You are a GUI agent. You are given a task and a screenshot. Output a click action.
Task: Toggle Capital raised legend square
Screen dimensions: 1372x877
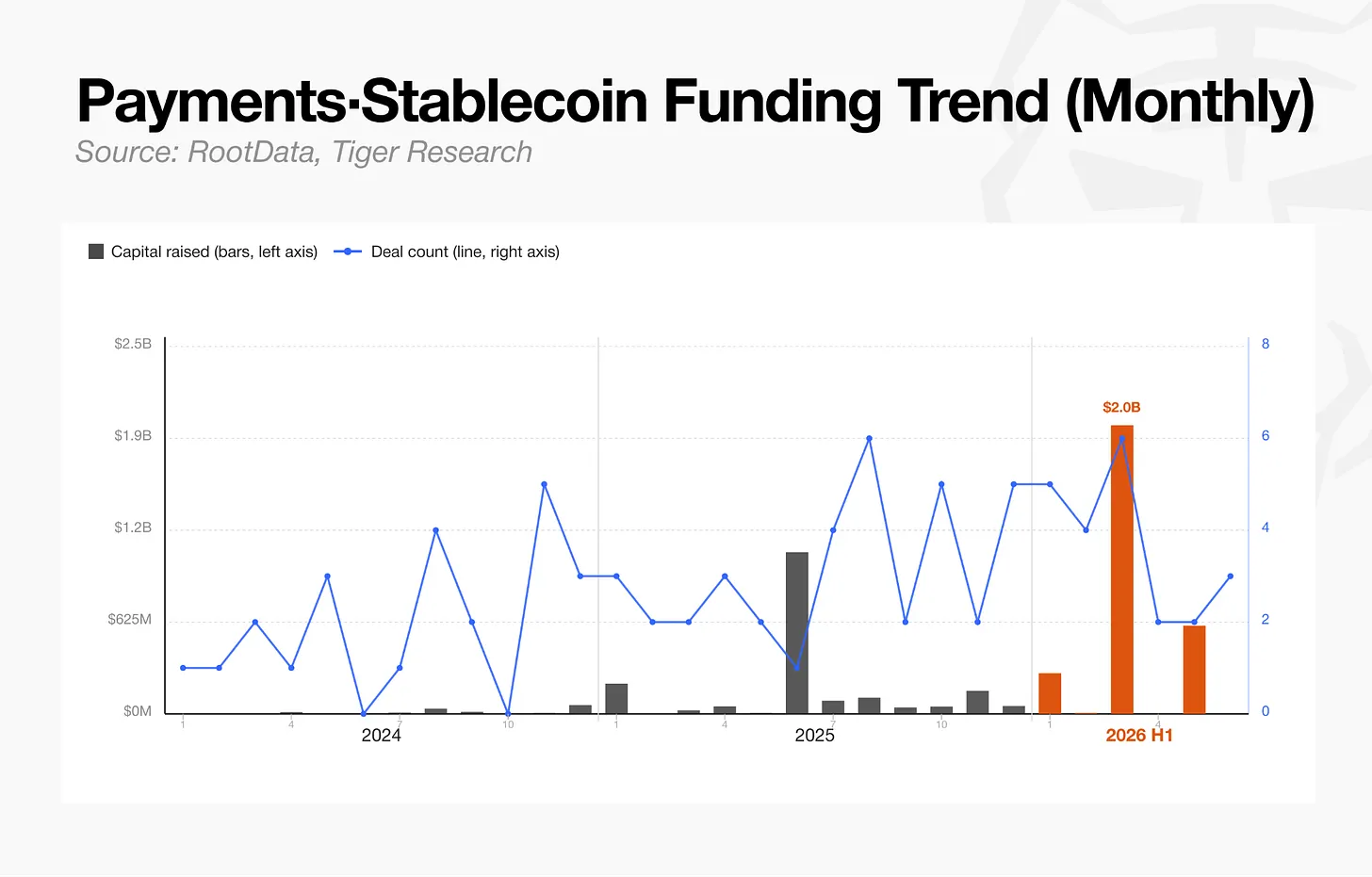(x=96, y=252)
